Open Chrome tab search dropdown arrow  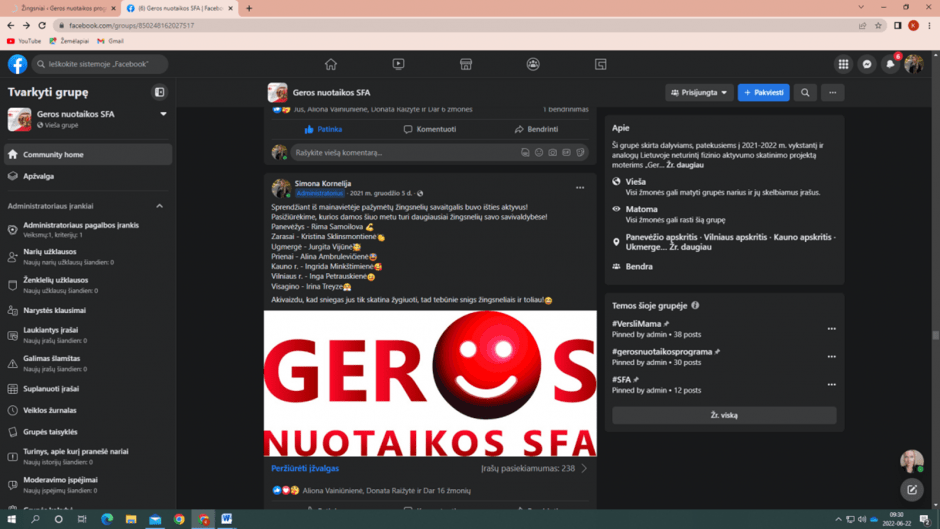coord(861,8)
